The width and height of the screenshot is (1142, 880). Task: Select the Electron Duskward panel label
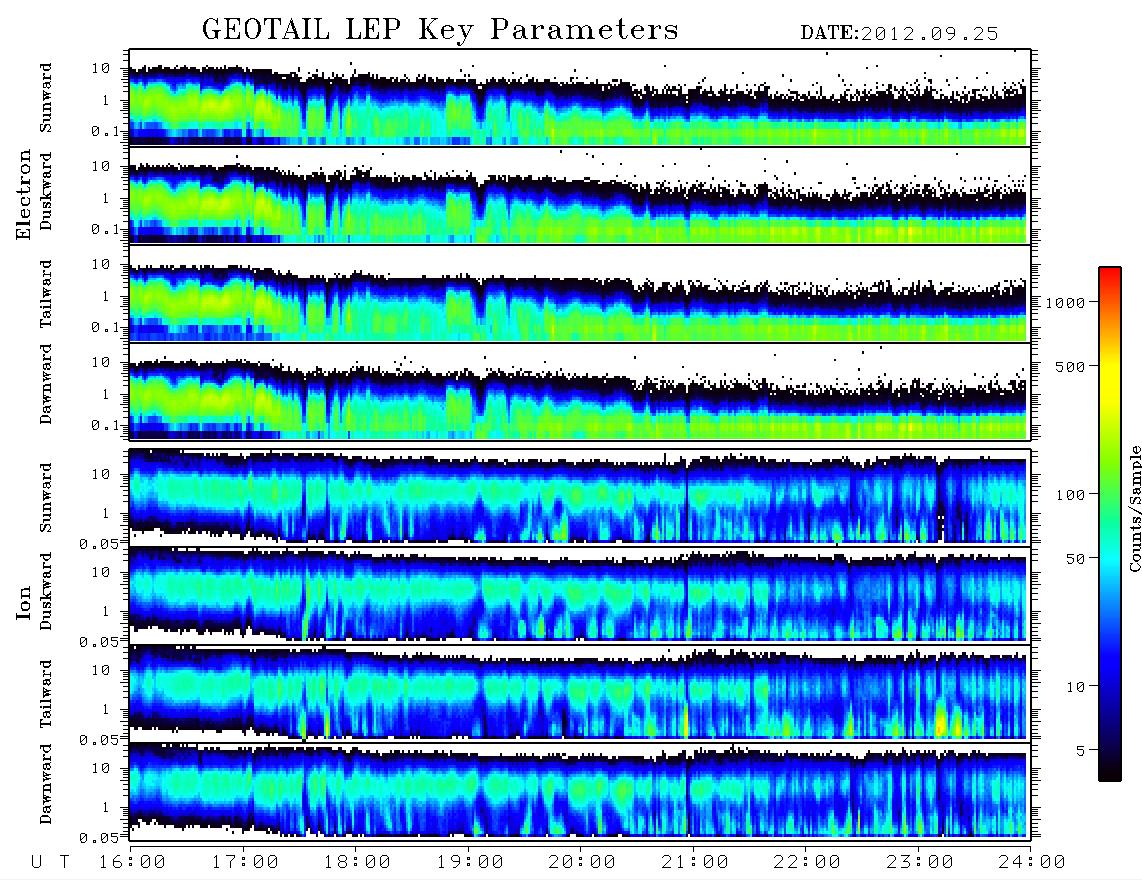pos(46,191)
